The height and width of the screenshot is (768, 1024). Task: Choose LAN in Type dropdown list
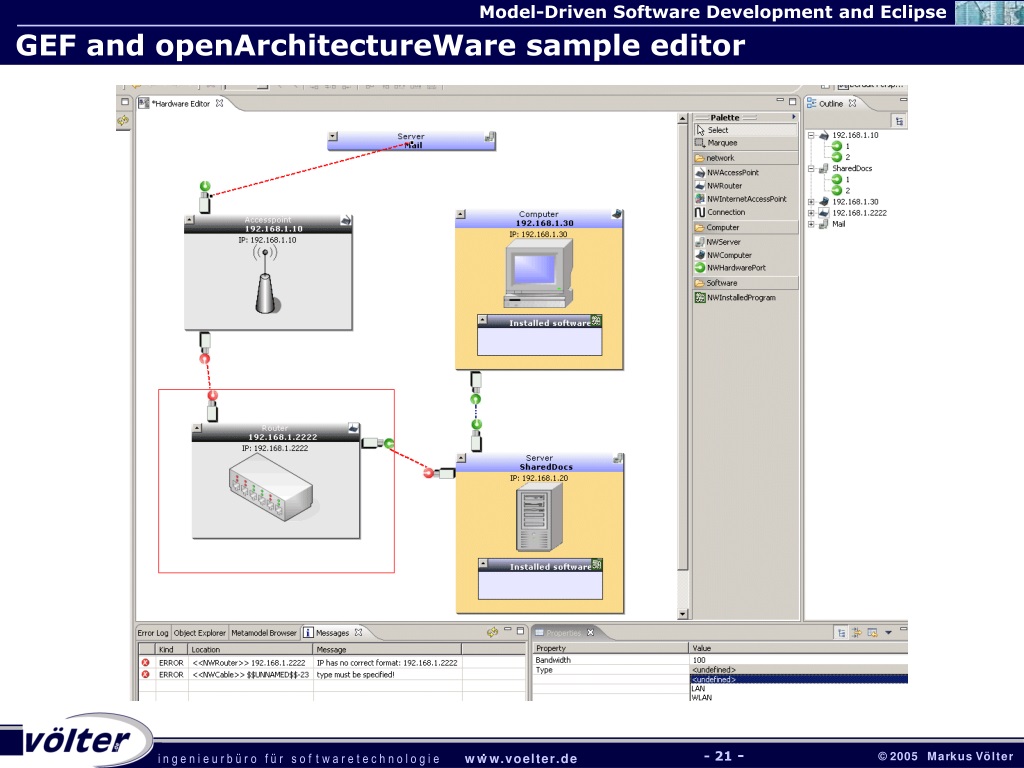tap(799, 688)
